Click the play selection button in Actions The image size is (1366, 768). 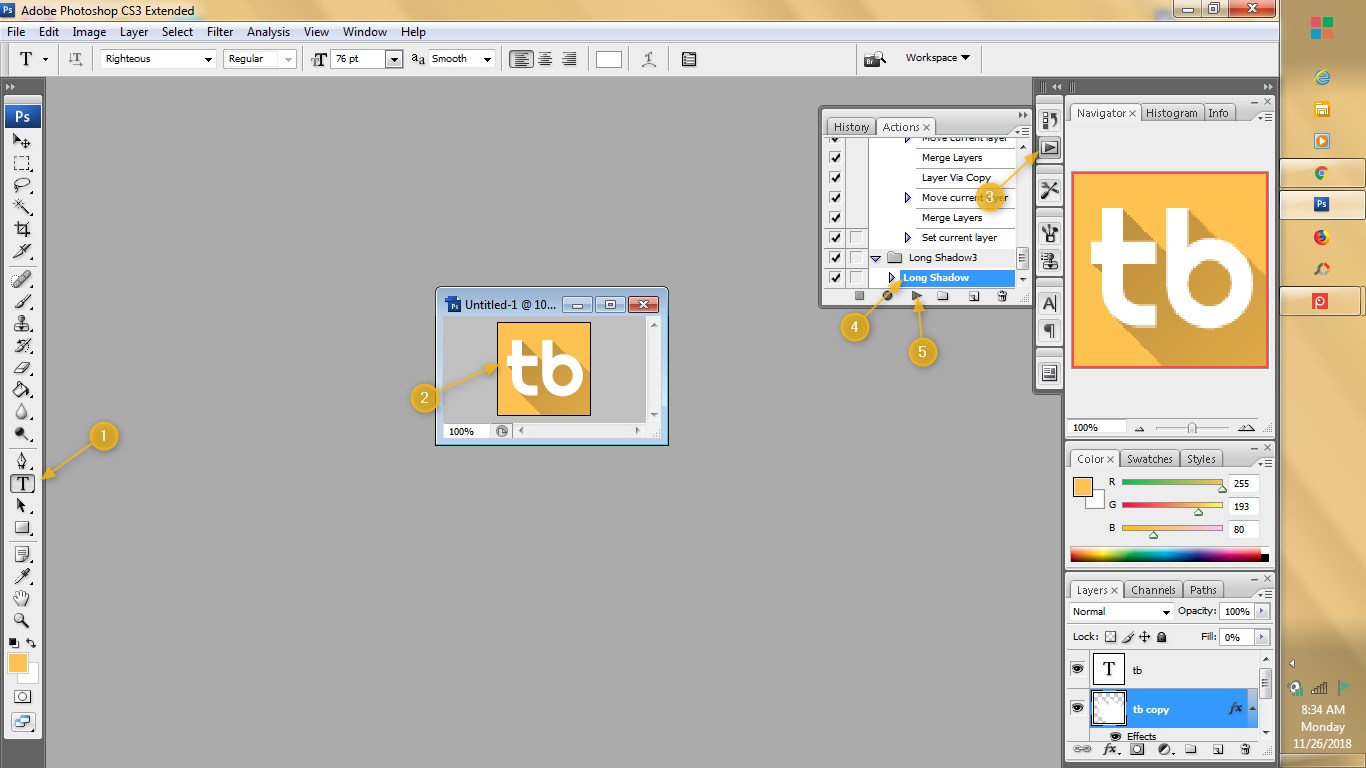[916, 296]
